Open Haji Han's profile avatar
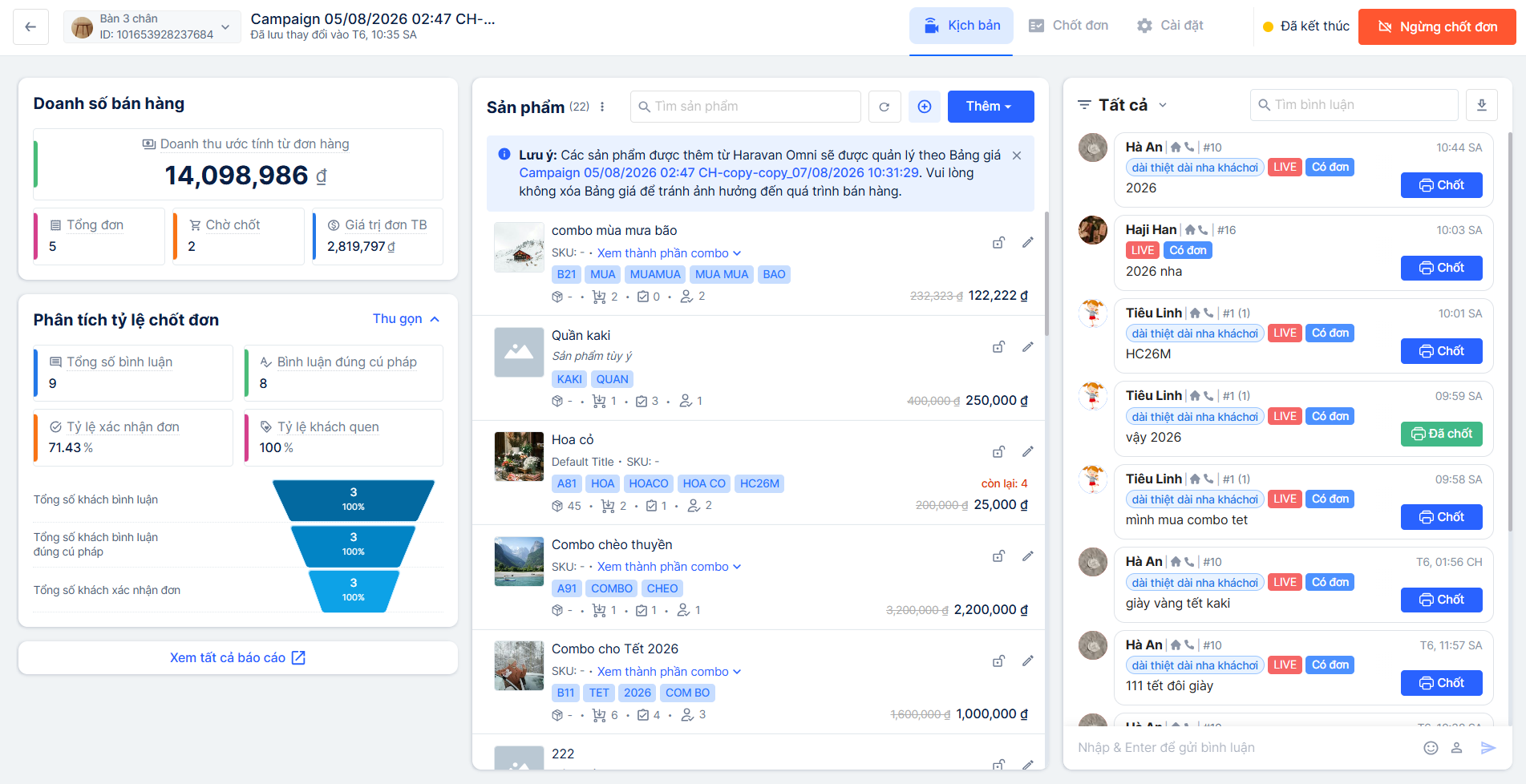The height and width of the screenshot is (784, 1526). coord(1093,230)
